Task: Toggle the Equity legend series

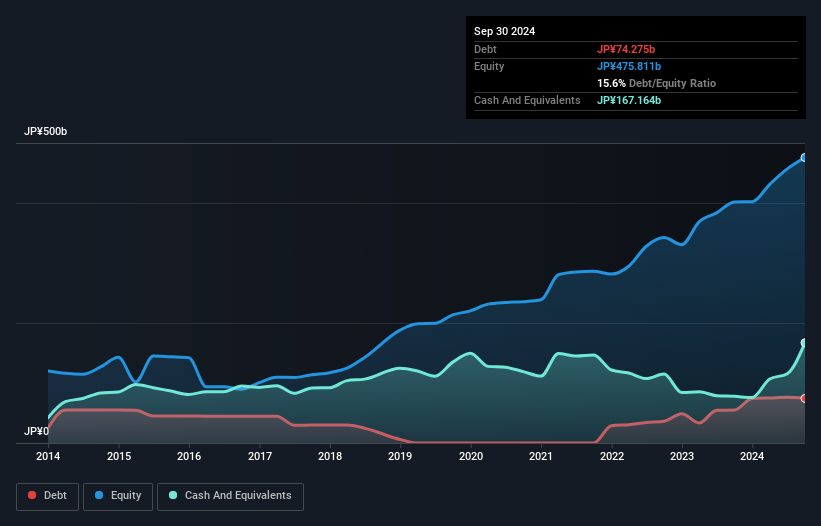Action: [118, 495]
